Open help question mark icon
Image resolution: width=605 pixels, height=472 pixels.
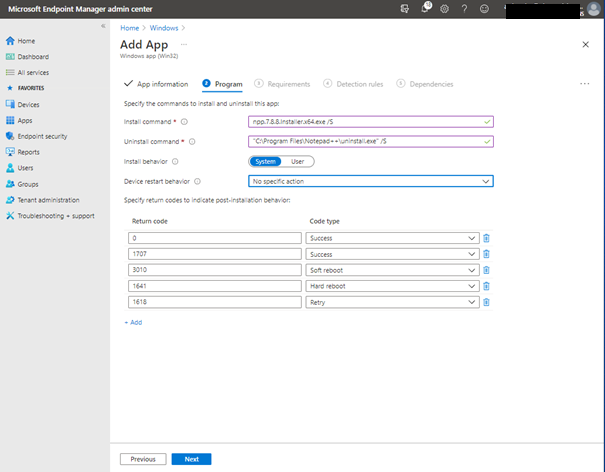pos(465,9)
